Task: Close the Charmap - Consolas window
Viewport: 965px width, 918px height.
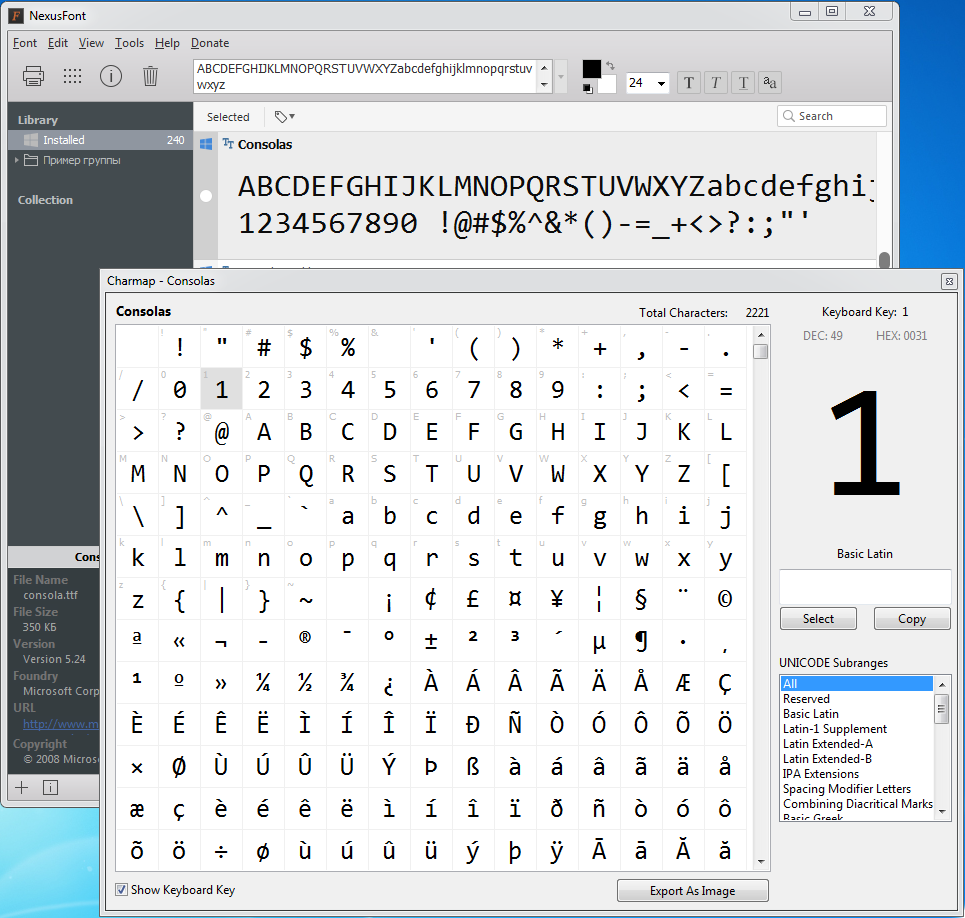Action: [949, 281]
